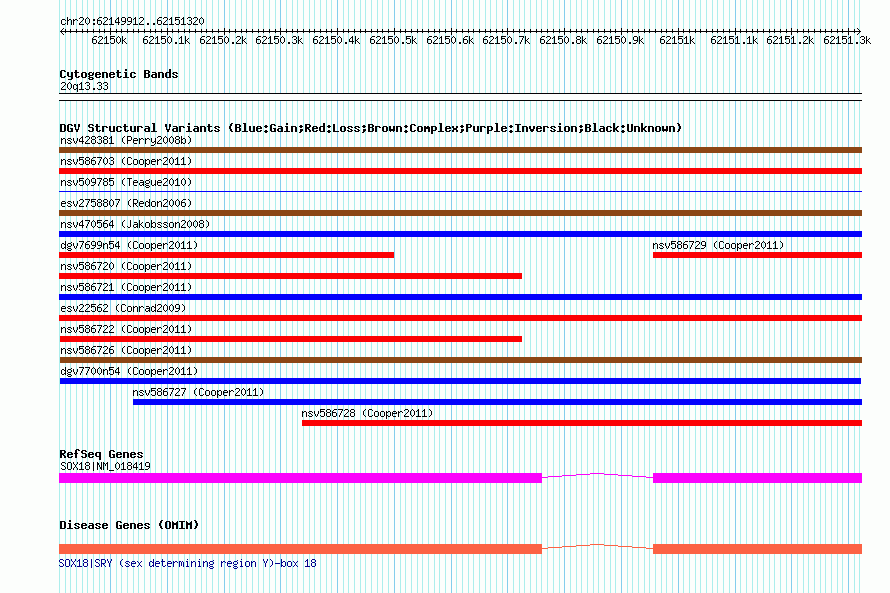Click the red nsv586729 bar
Image resolution: width=890 pixels, height=593 pixels.
coord(758,255)
